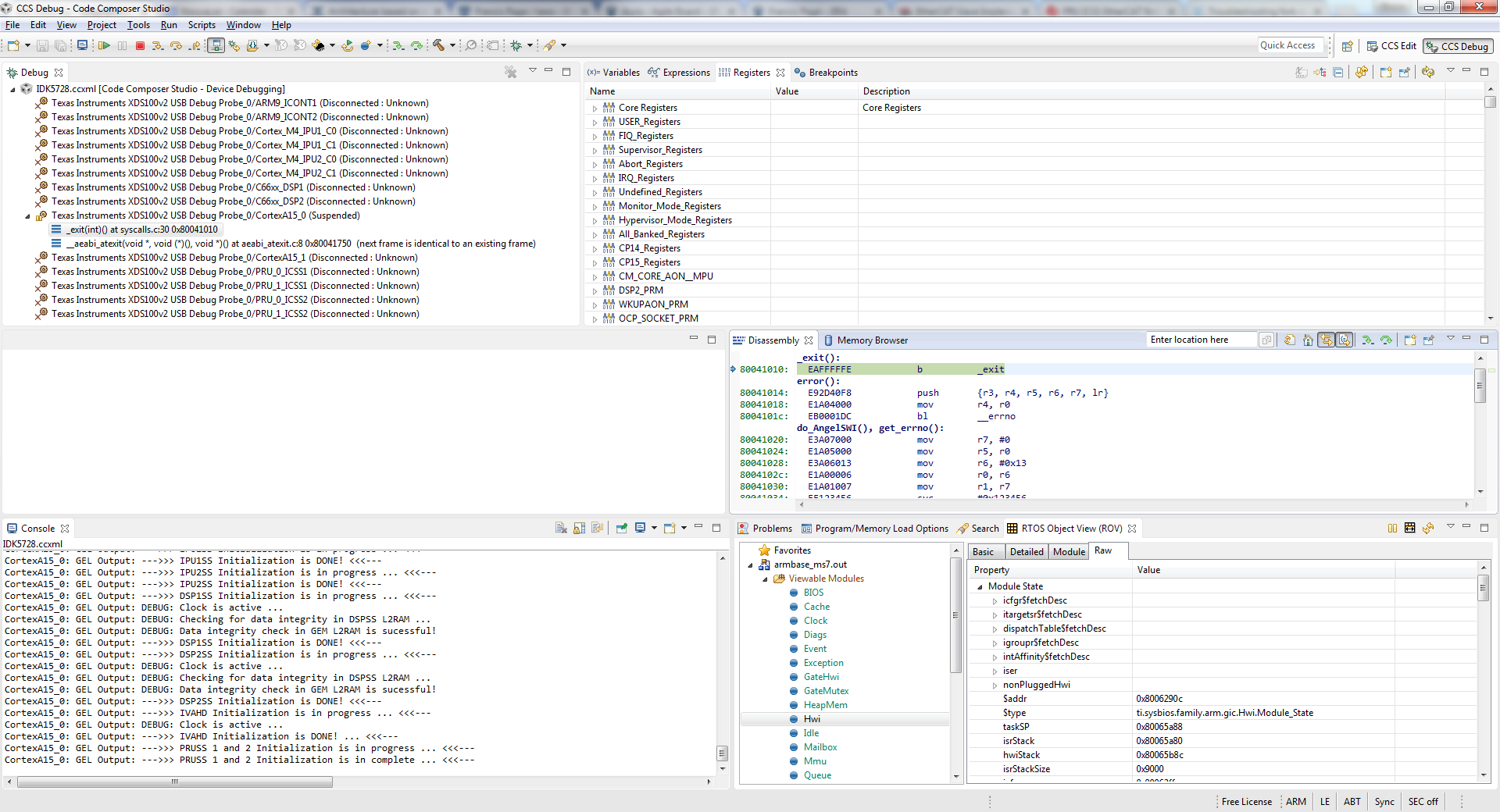The height and width of the screenshot is (812, 1500).
Task: Click the Build hammer icon
Action: tap(439, 46)
